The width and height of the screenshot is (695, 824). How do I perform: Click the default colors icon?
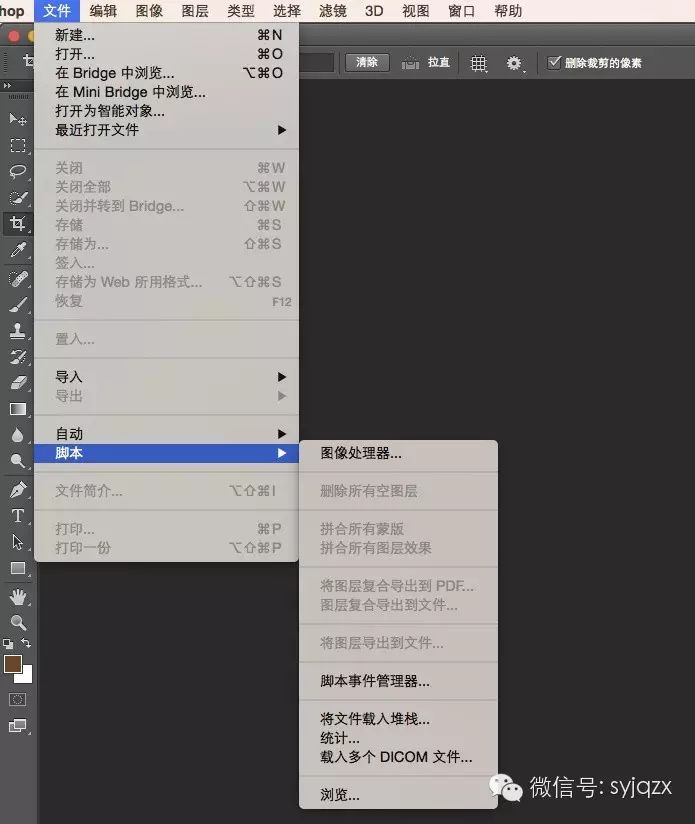[8, 644]
